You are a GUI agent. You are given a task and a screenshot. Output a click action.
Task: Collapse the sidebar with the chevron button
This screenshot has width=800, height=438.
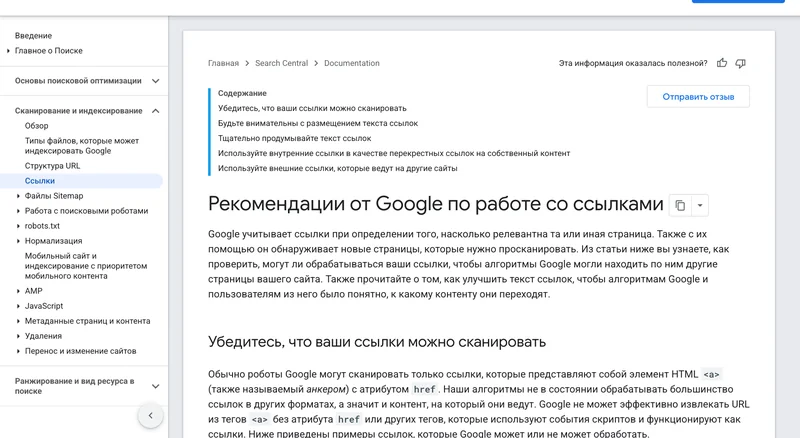[151, 416]
